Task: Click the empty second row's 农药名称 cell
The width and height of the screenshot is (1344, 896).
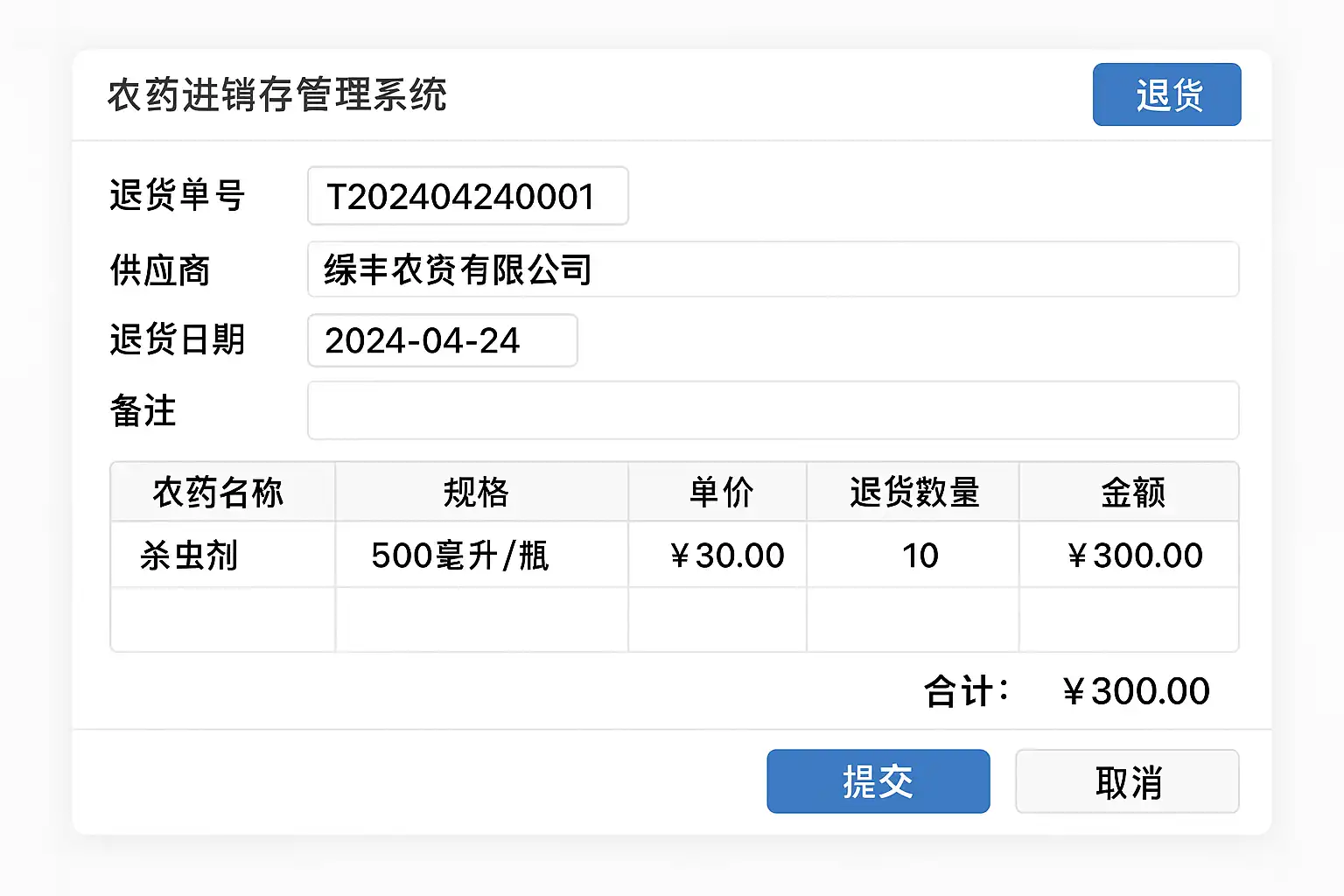Action: [223, 619]
